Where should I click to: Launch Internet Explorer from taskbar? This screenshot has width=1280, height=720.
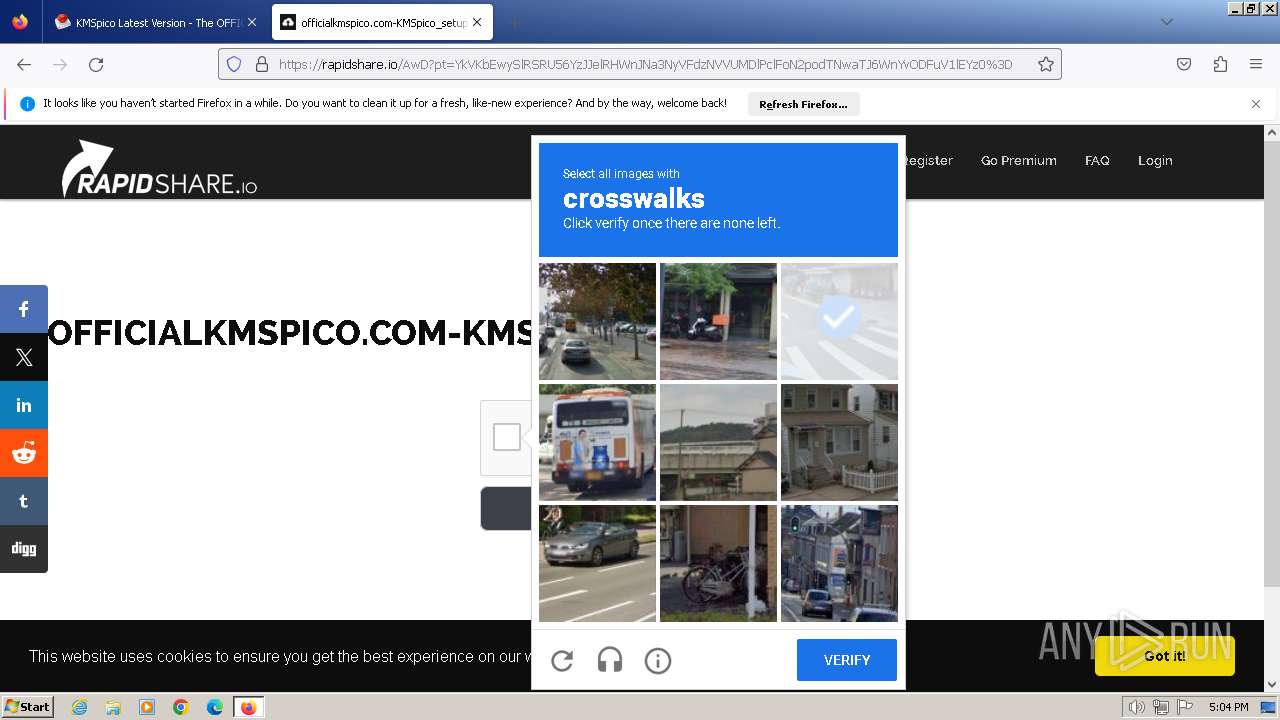[79, 707]
